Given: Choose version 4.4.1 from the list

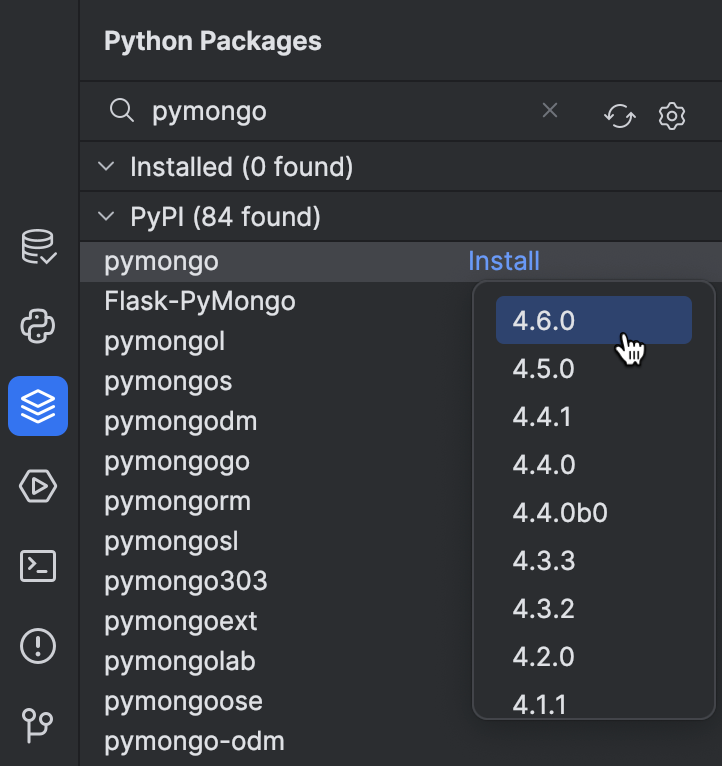Looking at the screenshot, I should tap(594, 416).
